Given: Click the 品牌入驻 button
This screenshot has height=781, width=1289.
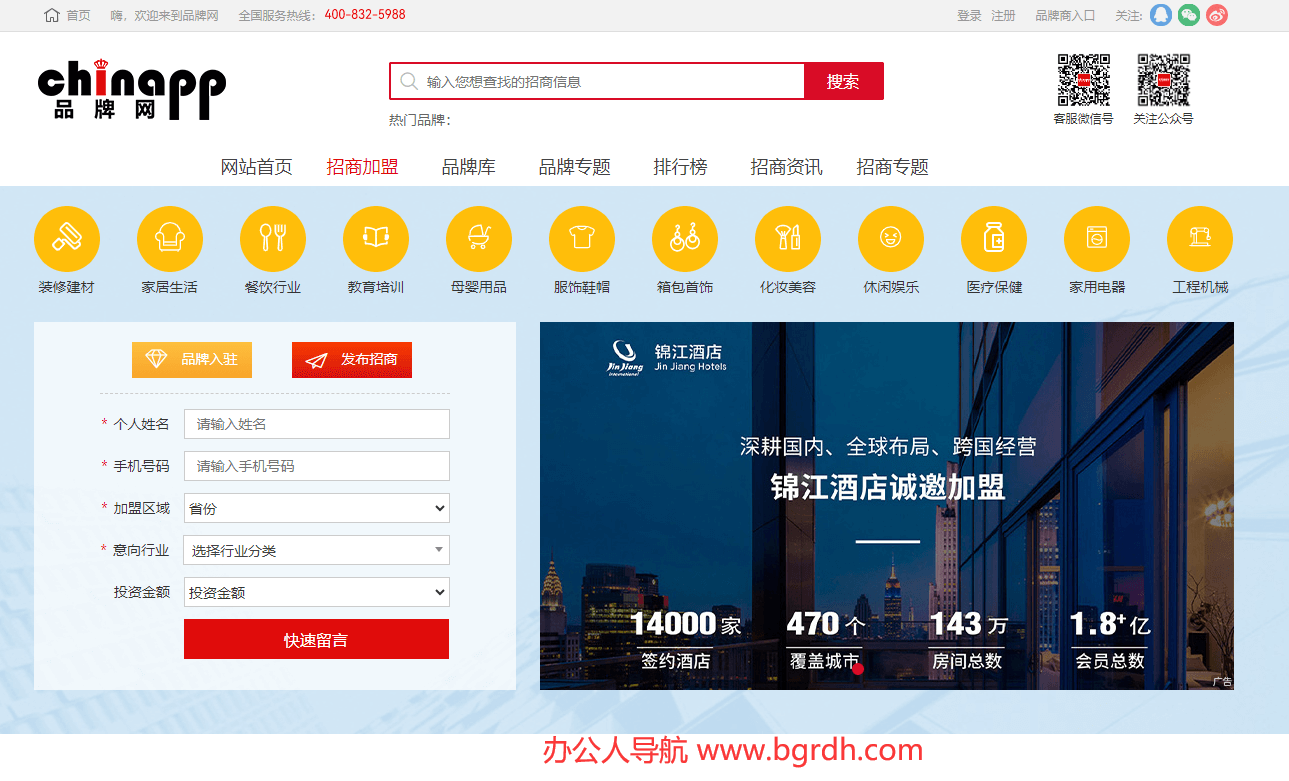Looking at the screenshot, I should pos(192,359).
